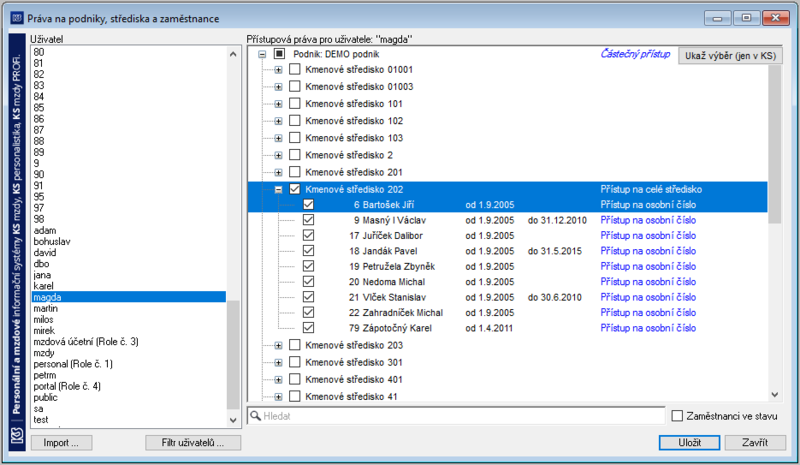Select 'portal (Role č. 4)' entry
This screenshot has height=465, width=800.
67,386
